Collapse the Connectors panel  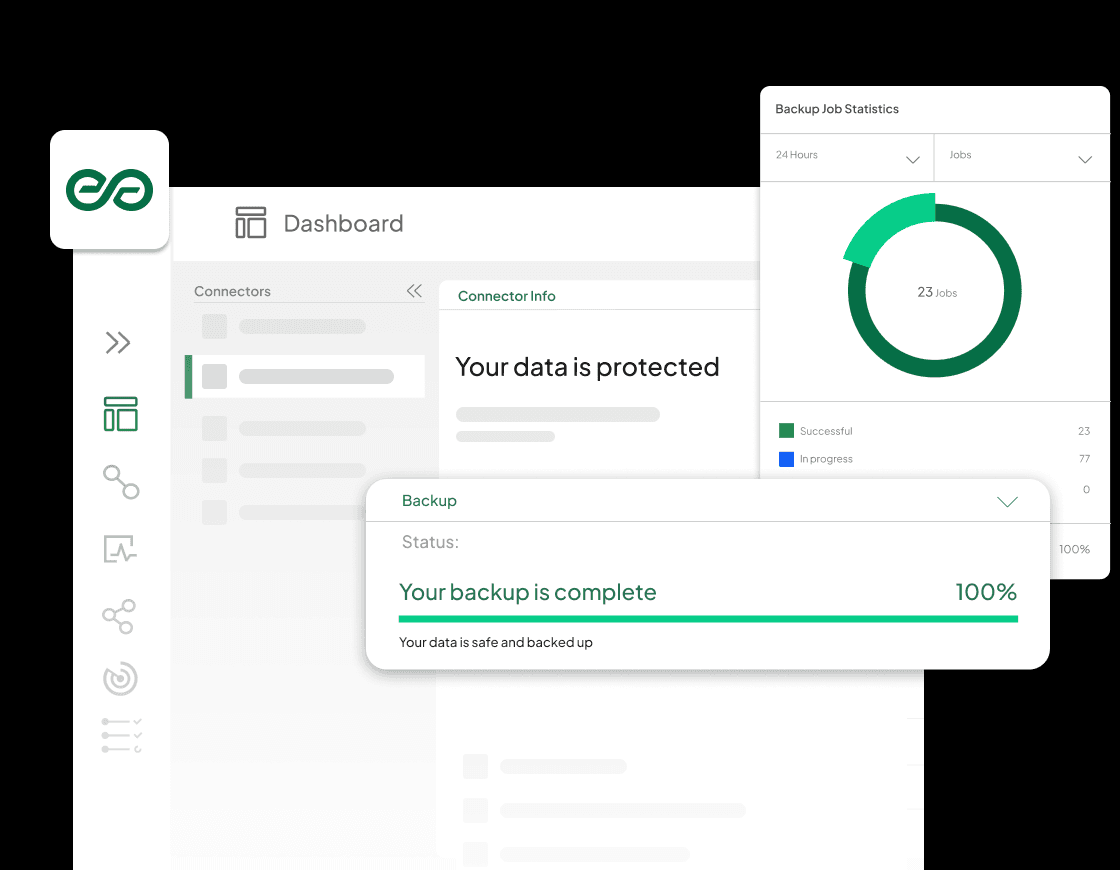pos(414,291)
